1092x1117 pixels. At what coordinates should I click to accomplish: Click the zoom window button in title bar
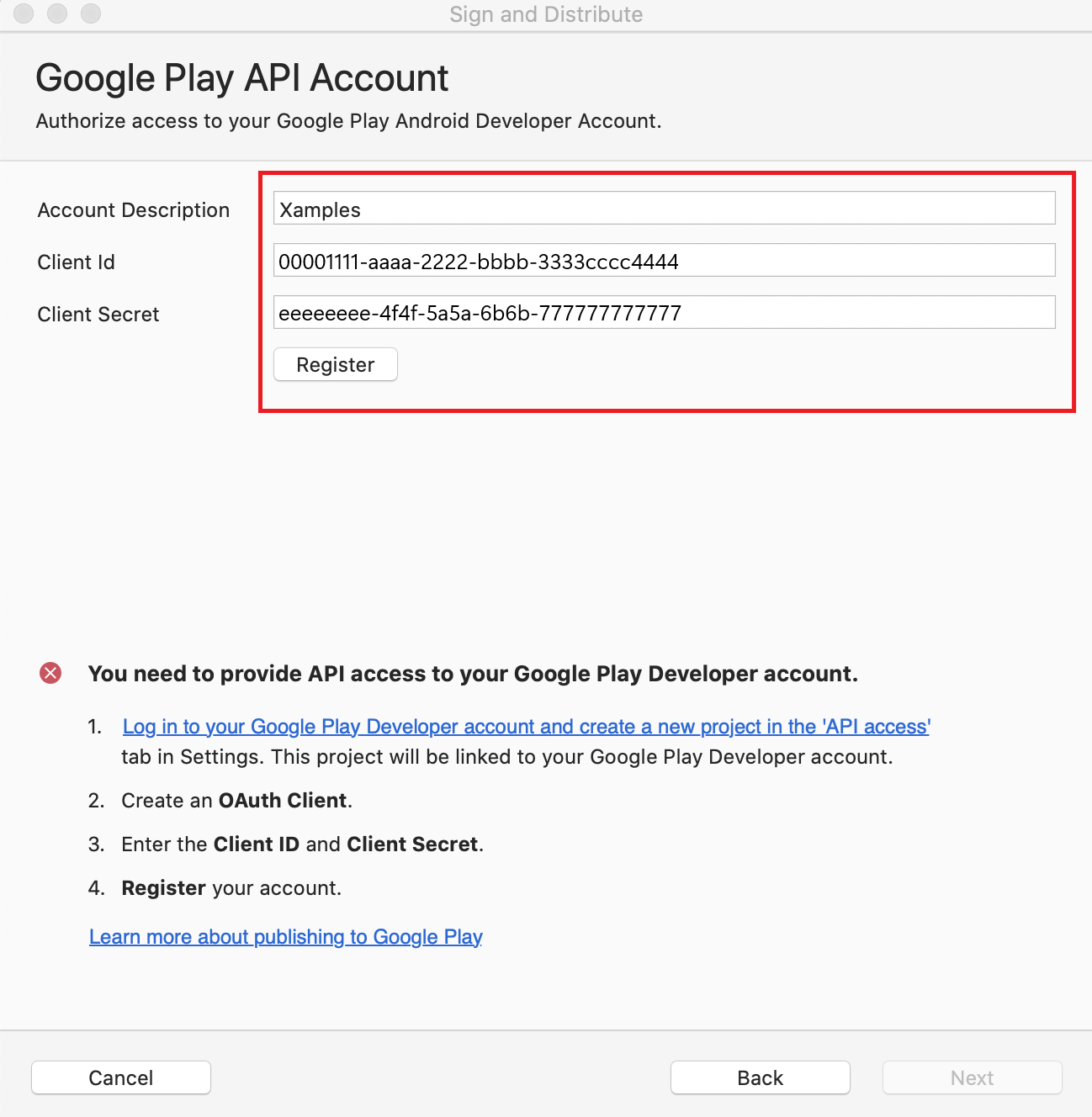pyautogui.click(x=91, y=13)
